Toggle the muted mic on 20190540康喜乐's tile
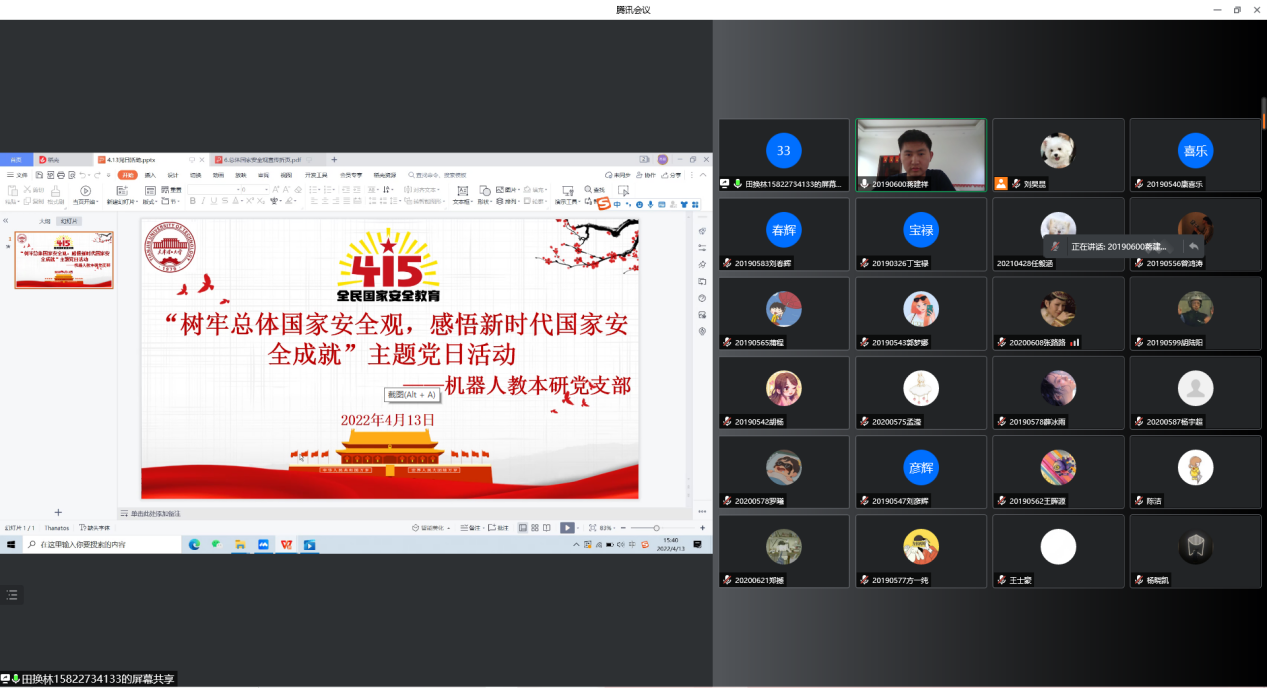 click(x=1138, y=184)
